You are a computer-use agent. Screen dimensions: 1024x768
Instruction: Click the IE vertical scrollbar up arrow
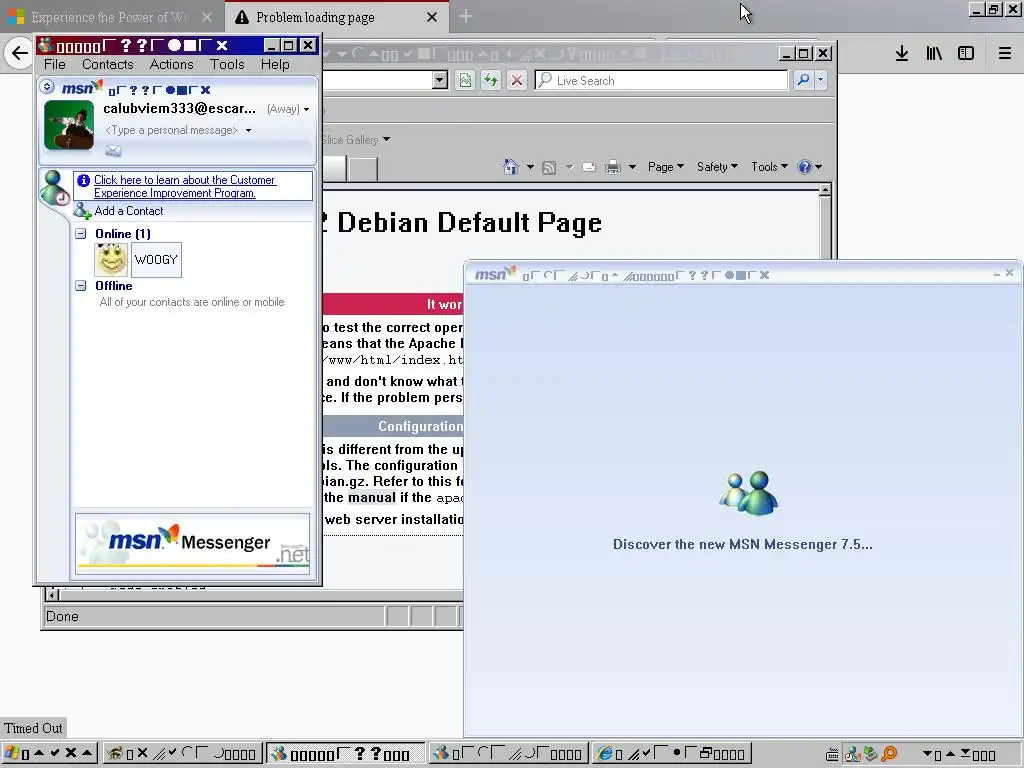[825, 190]
